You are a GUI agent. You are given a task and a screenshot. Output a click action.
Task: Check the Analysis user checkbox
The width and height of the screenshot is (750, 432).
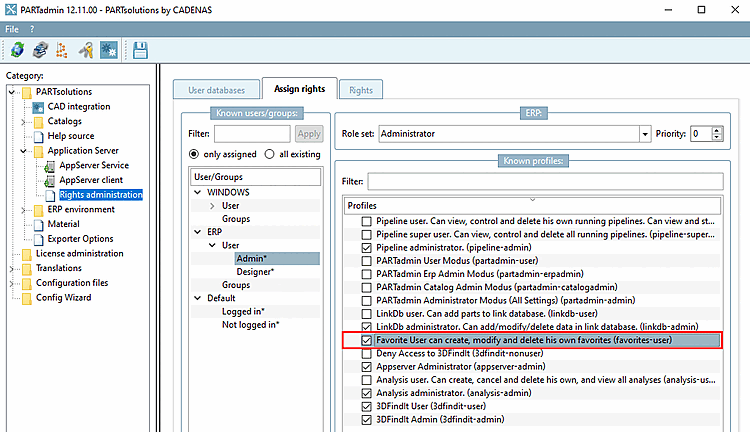[366, 380]
